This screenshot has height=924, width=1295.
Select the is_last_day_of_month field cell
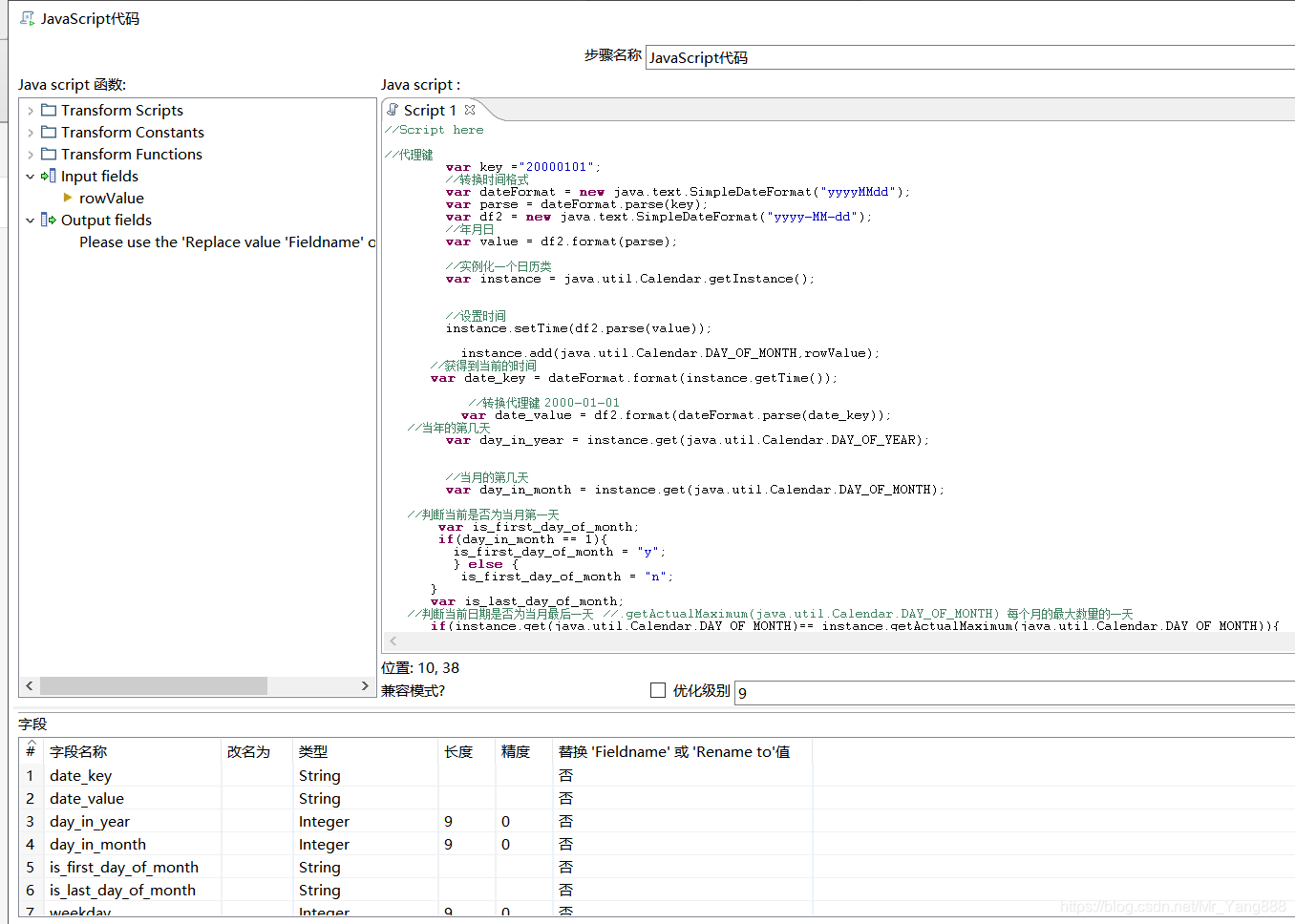click(134, 891)
